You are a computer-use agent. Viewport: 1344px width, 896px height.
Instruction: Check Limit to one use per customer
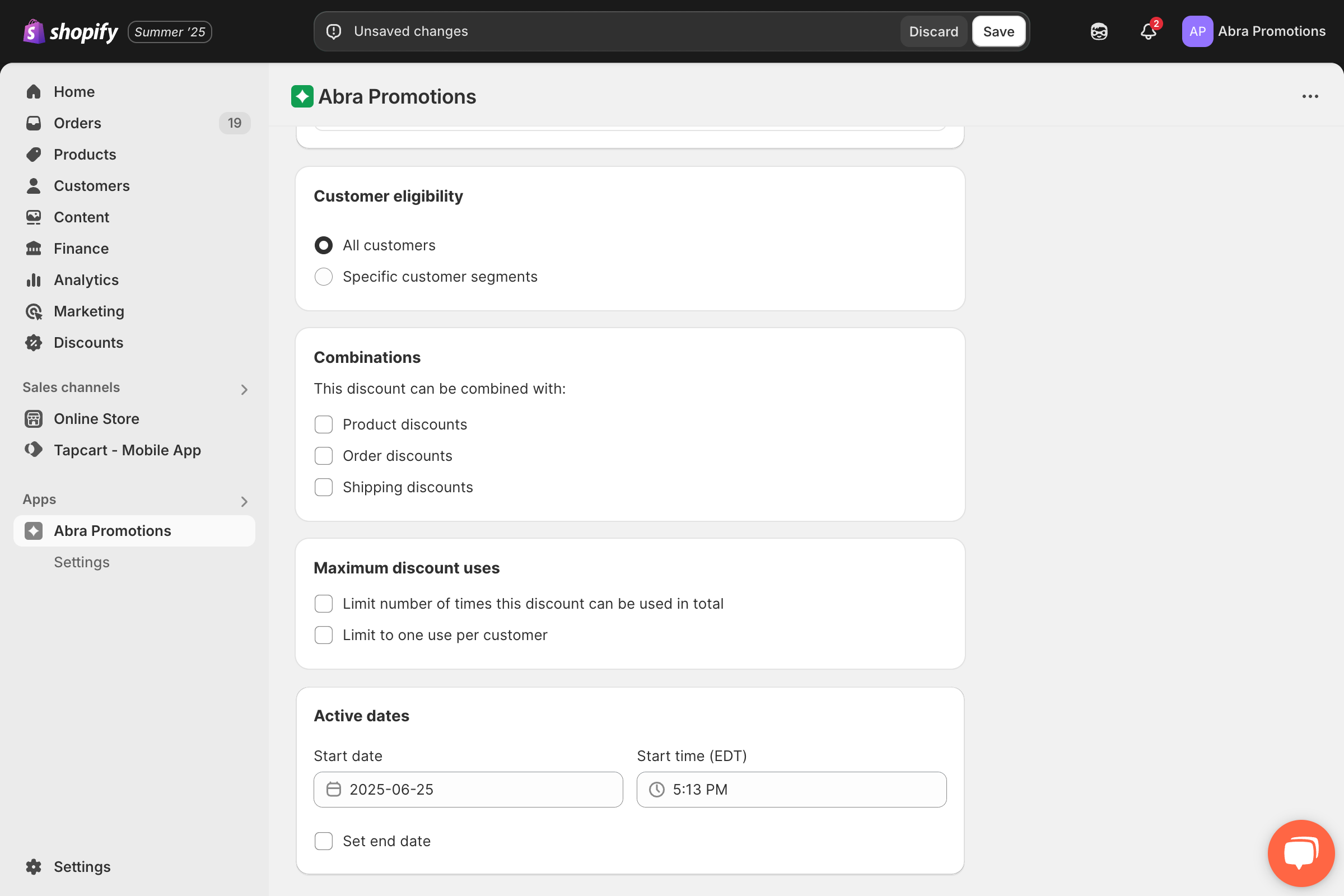[324, 635]
